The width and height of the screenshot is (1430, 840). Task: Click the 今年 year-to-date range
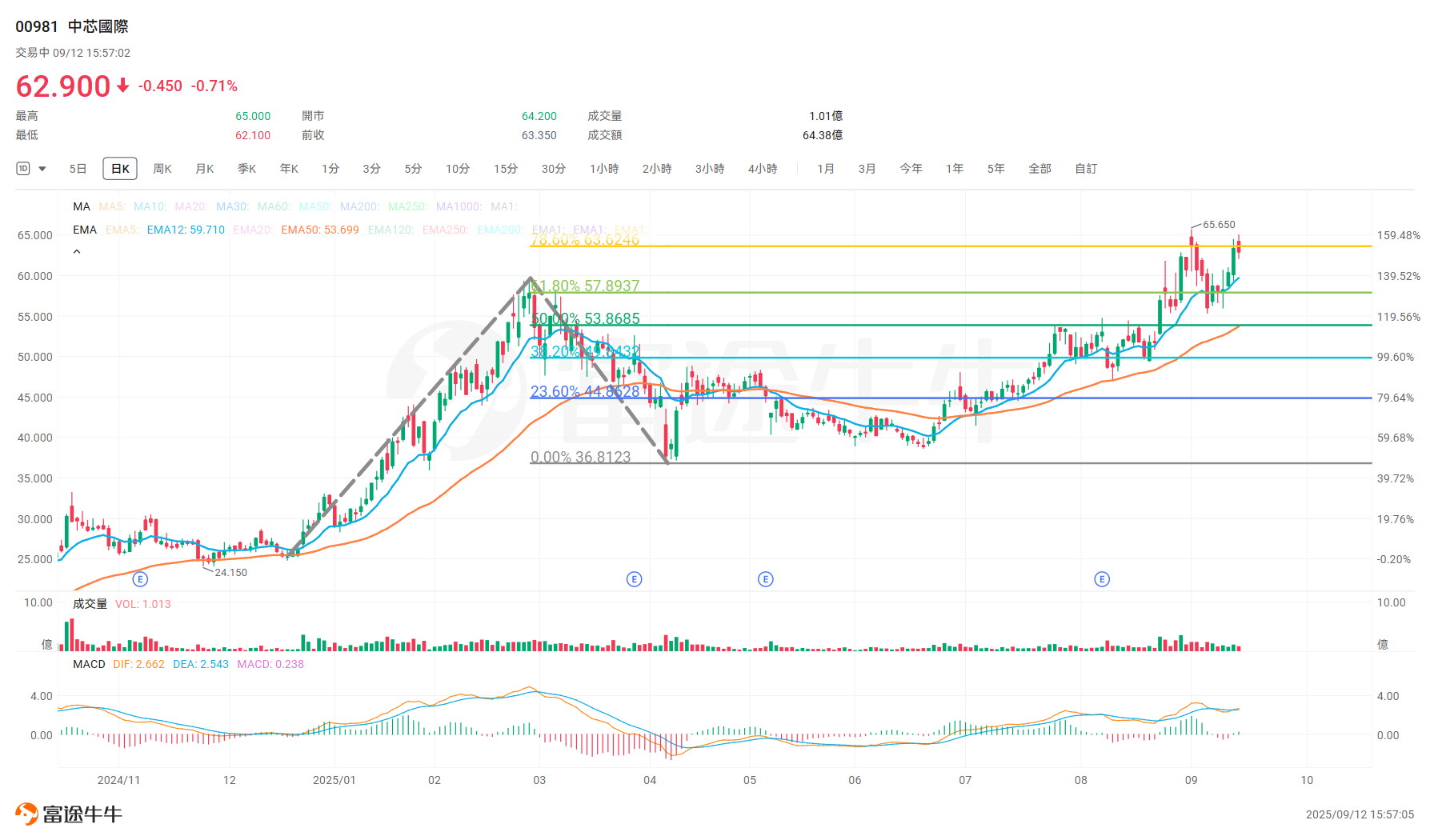point(911,169)
